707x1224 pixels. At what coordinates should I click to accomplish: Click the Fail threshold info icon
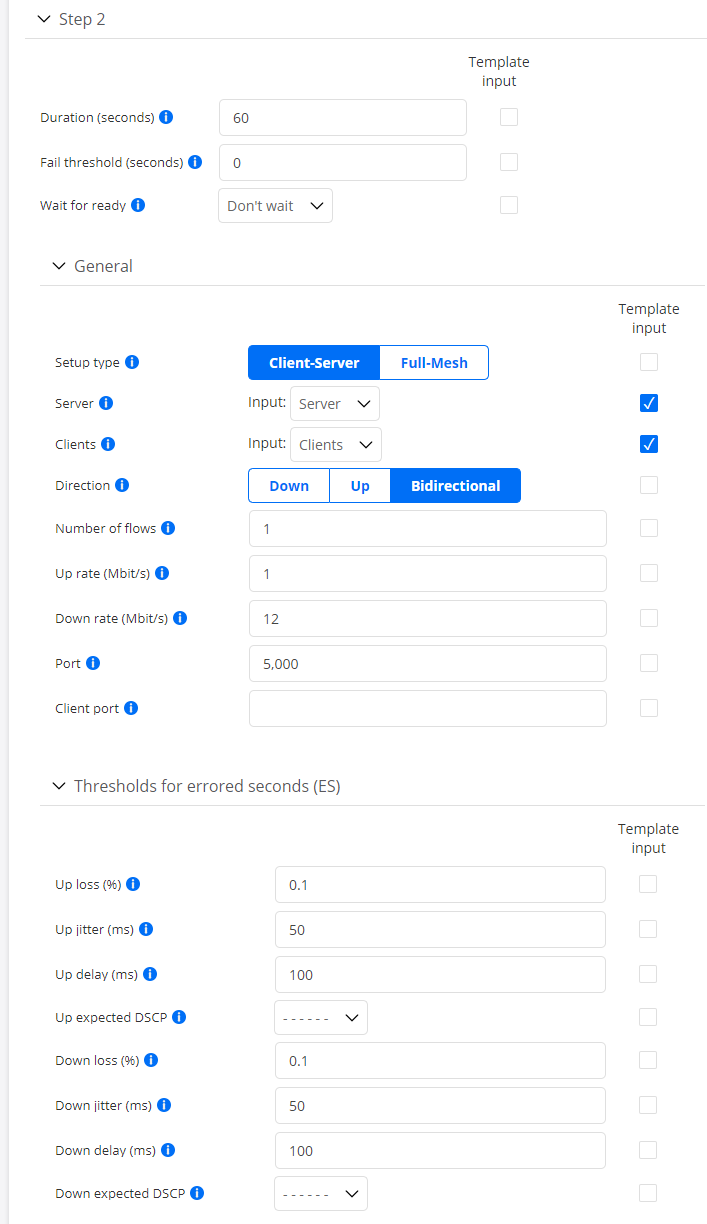pos(195,162)
